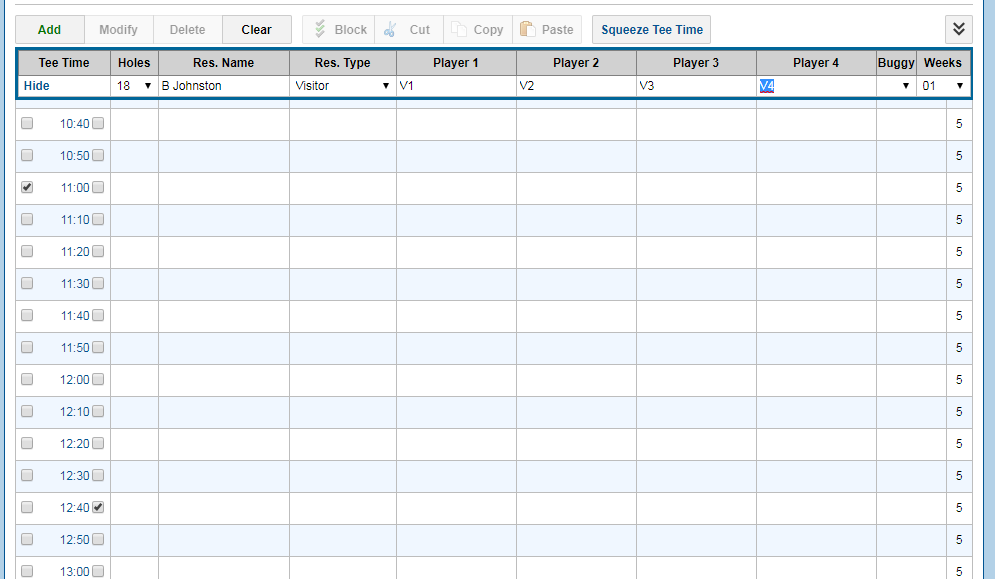Tick the checkbox after the 11:20 time
995x579 pixels.
(98, 251)
